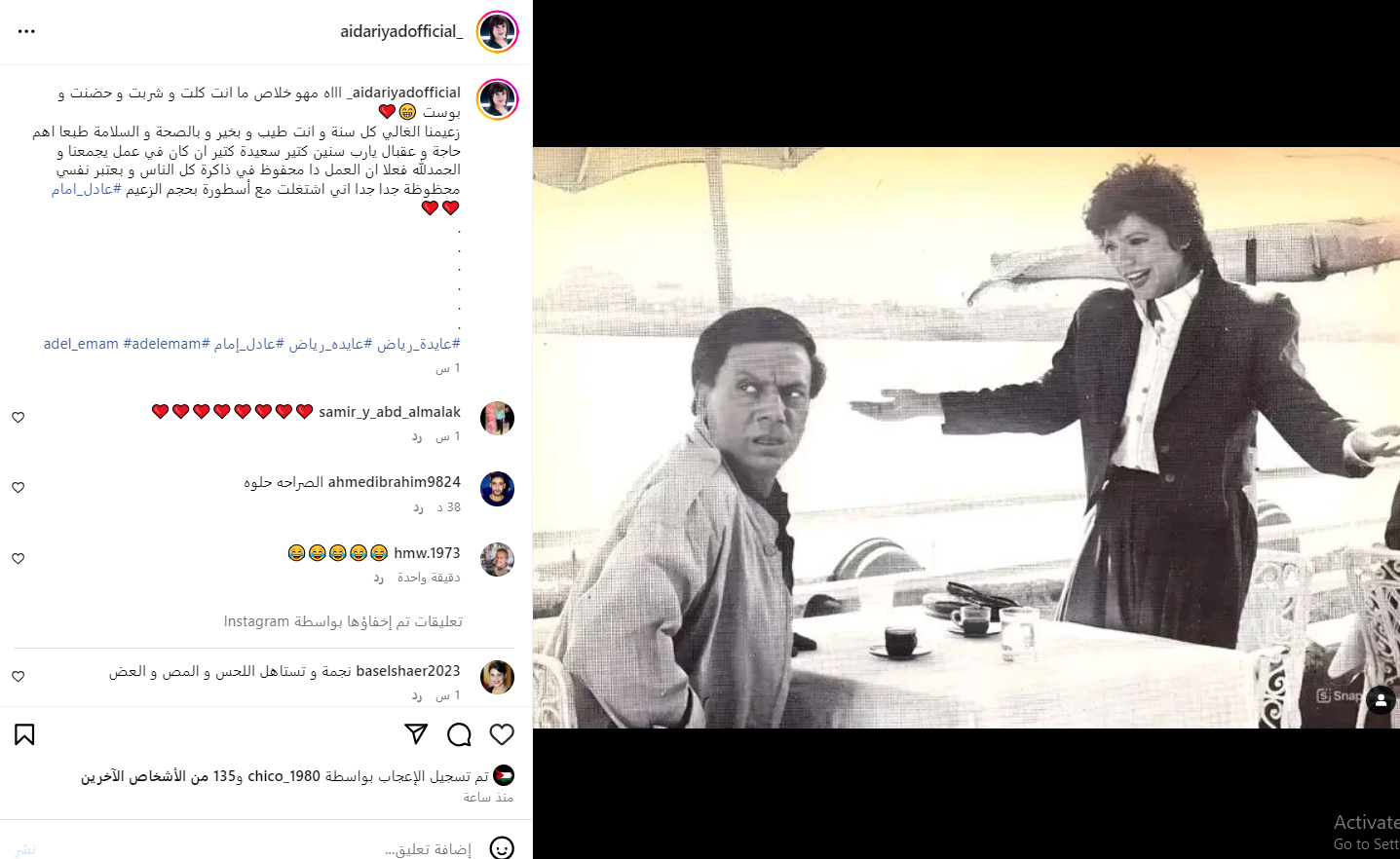The image size is (1400, 859).
Task: Like hmw.1973's comment
Action: pos(18,558)
